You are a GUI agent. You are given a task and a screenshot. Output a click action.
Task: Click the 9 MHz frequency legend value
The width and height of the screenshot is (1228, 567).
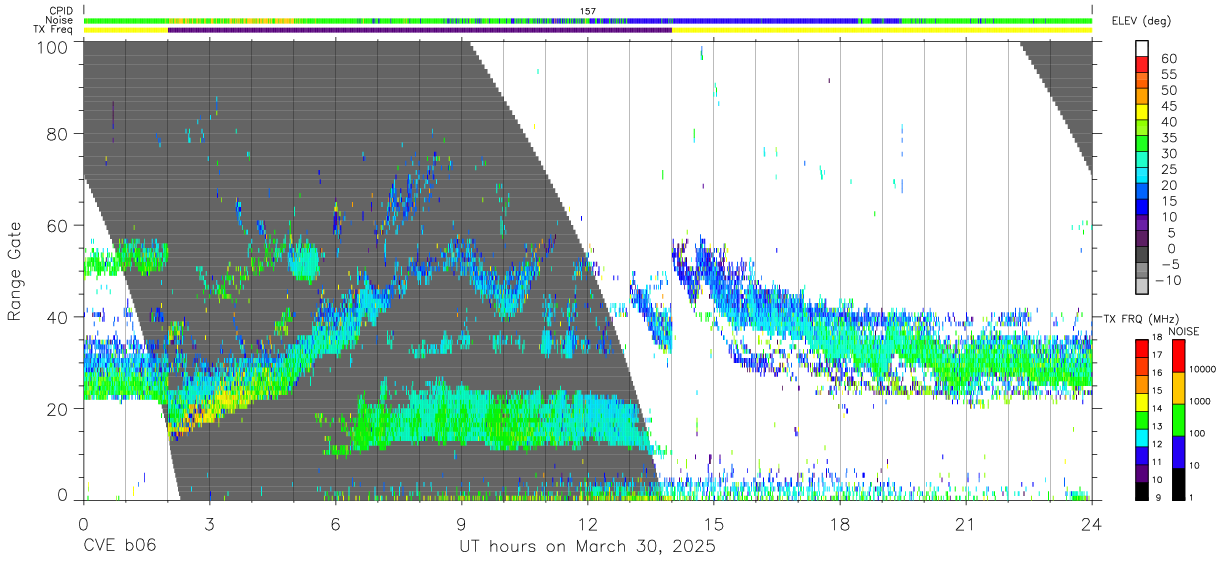point(1157,497)
